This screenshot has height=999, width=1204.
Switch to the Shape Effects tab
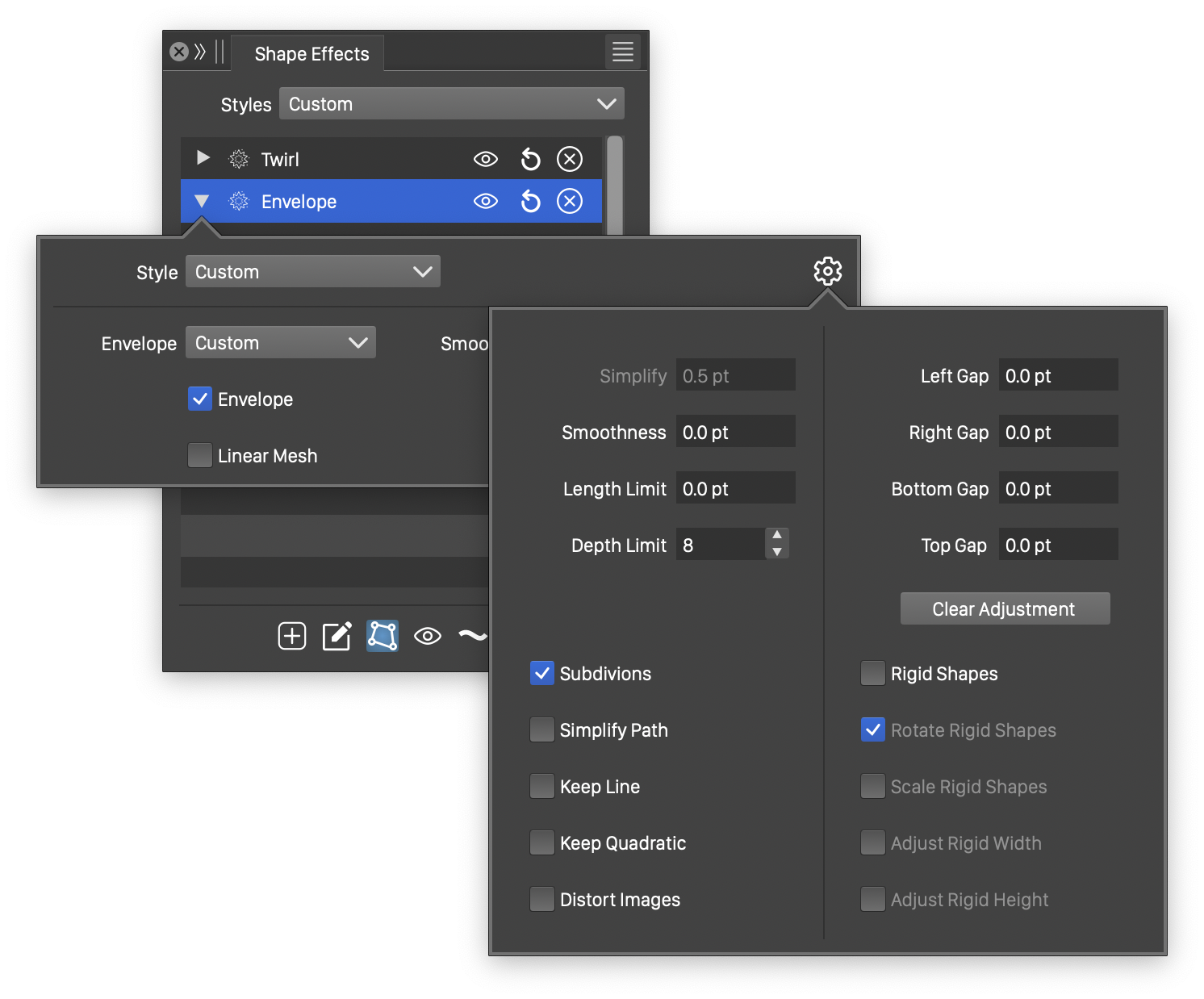click(311, 54)
